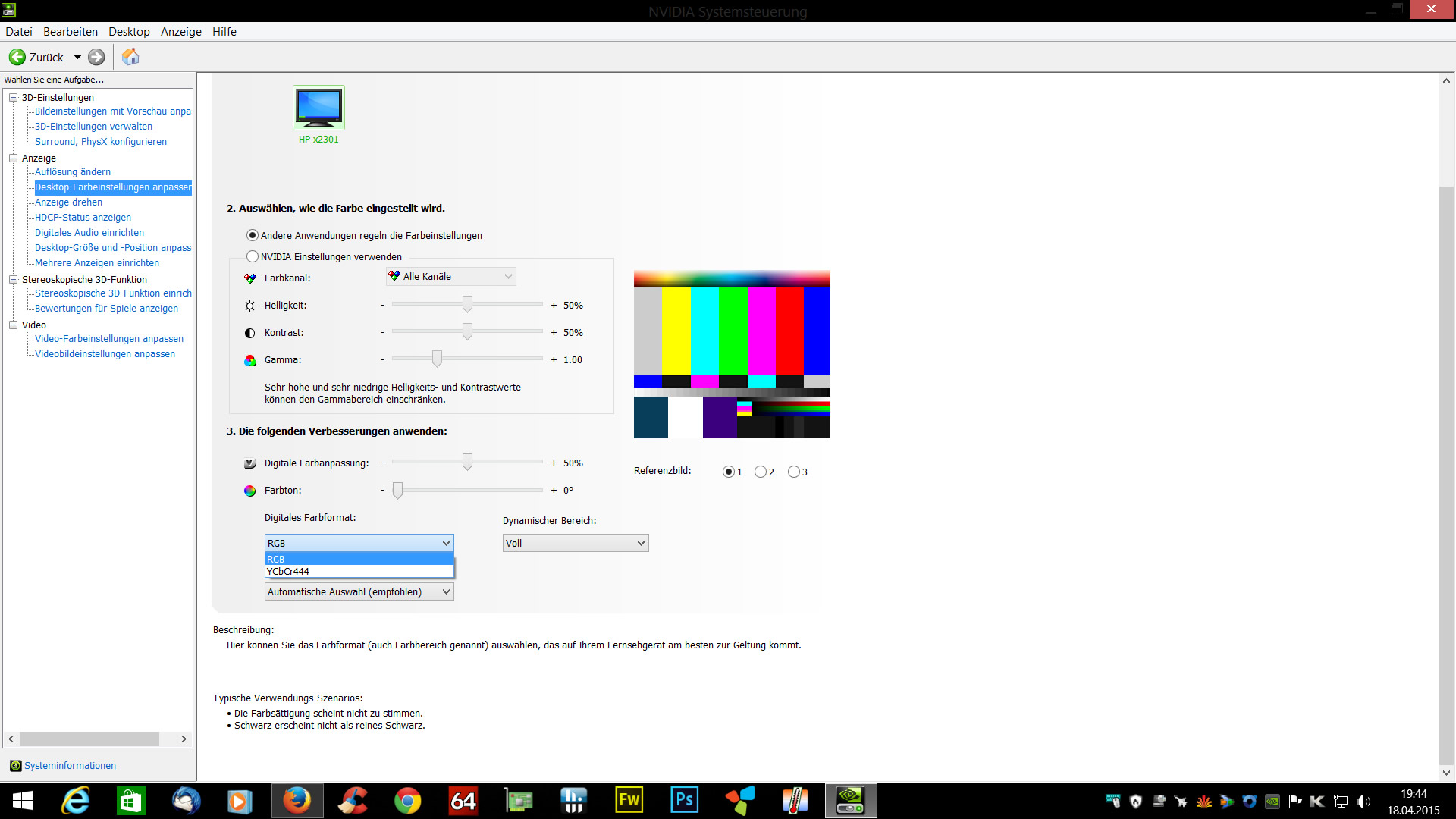The width and height of the screenshot is (1456, 819).
Task: Open Auflösung ändern in the task tree
Action: (73, 172)
